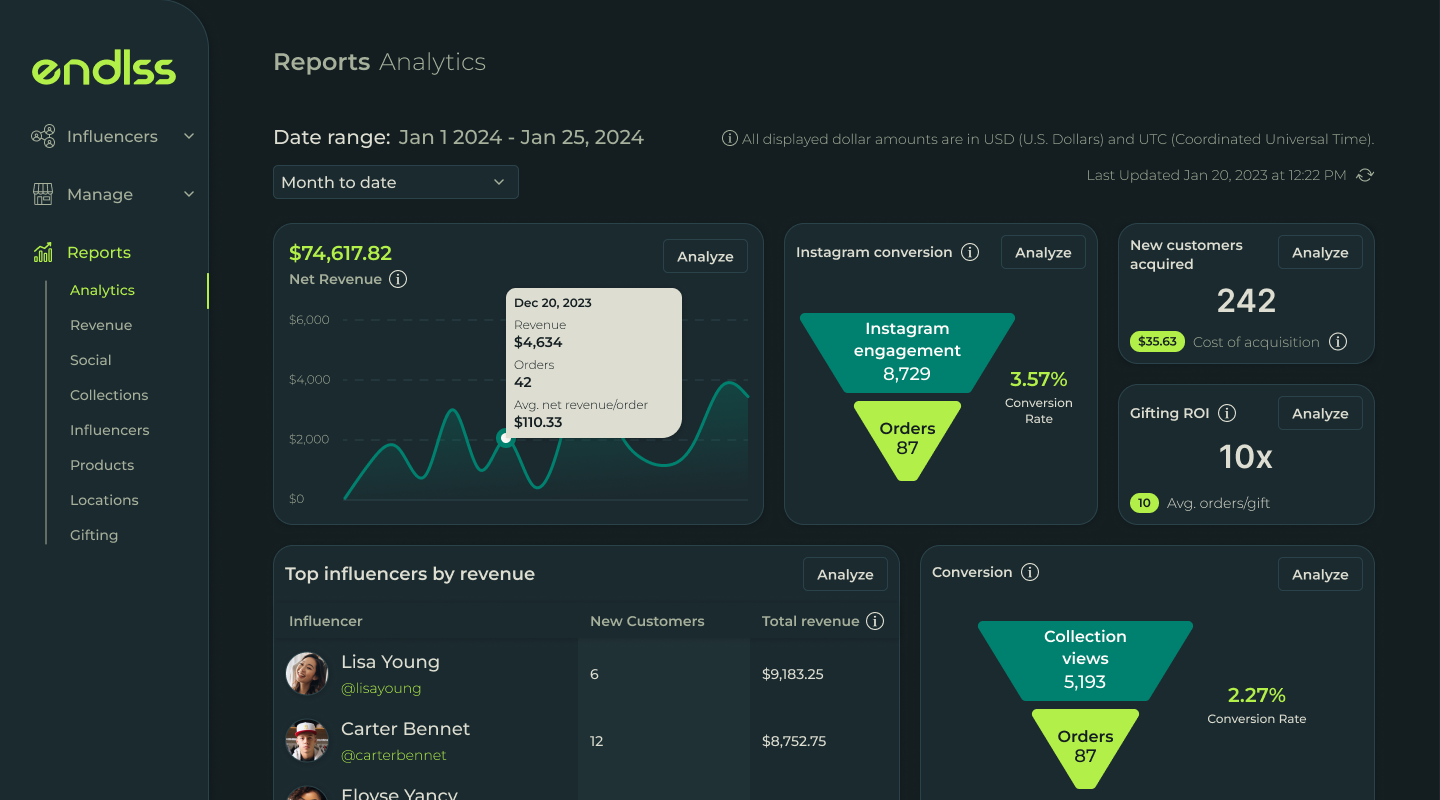Screen dimensions: 1440x800
Task: Click info icon next to Total revenue
Action: click(x=875, y=621)
